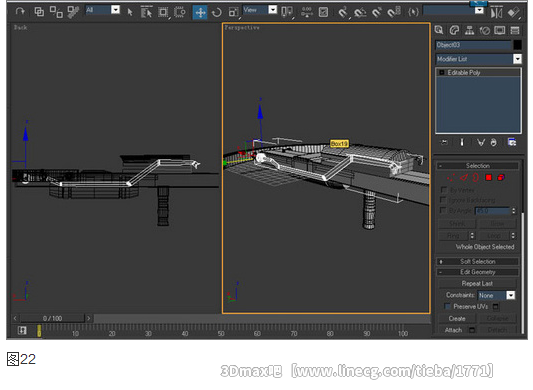Viewport: 533px width, 390px height.
Task: Switch to the Motion panel tab
Action: pyautogui.click(x=485, y=30)
